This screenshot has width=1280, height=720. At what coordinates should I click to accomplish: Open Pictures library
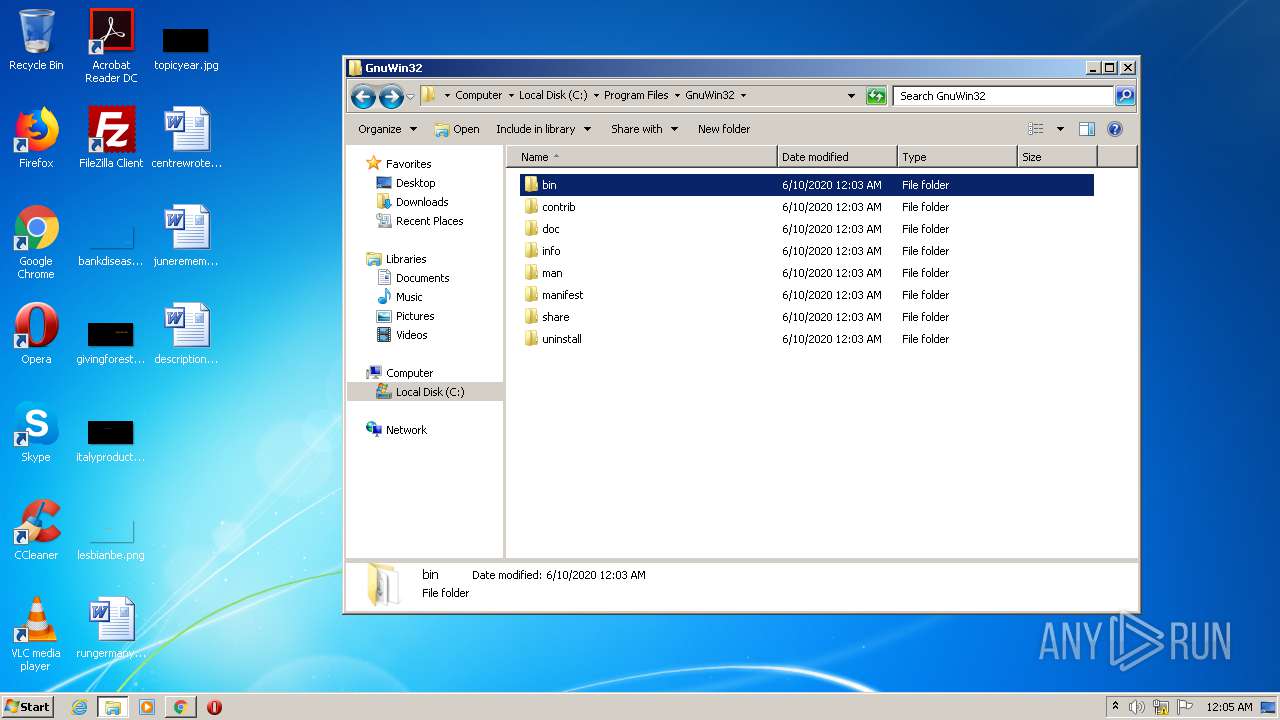(x=405, y=316)
